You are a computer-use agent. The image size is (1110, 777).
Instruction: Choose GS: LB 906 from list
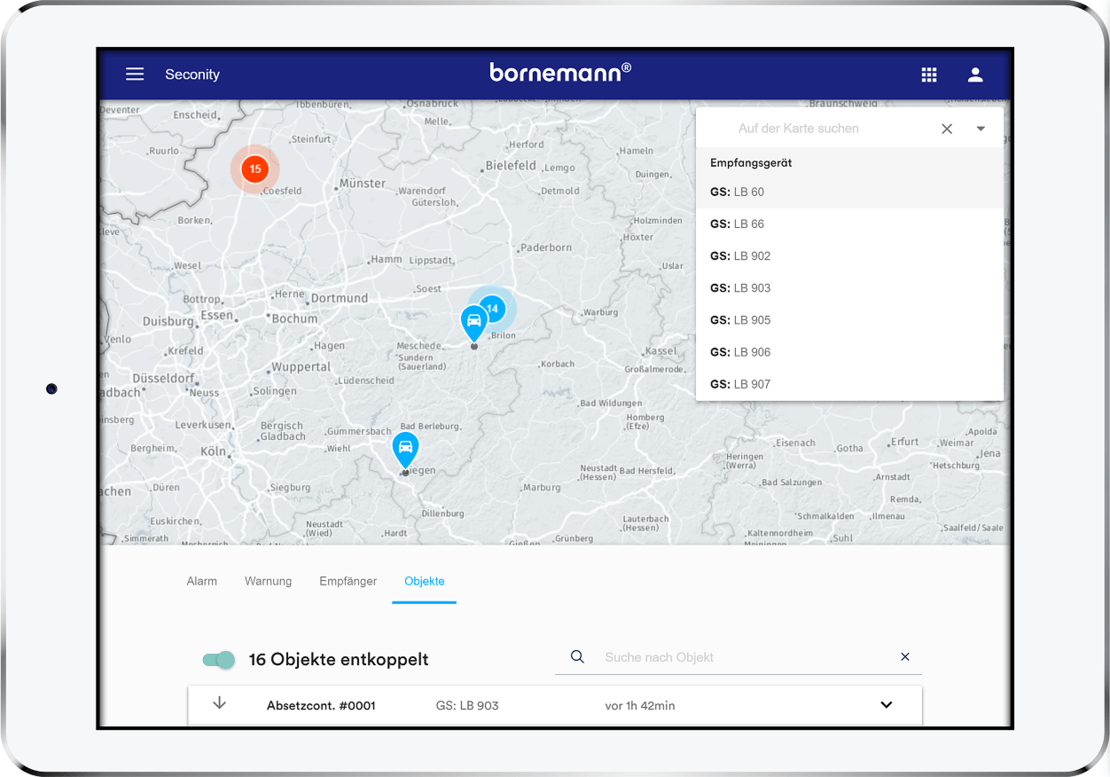[x=849, y=352]
